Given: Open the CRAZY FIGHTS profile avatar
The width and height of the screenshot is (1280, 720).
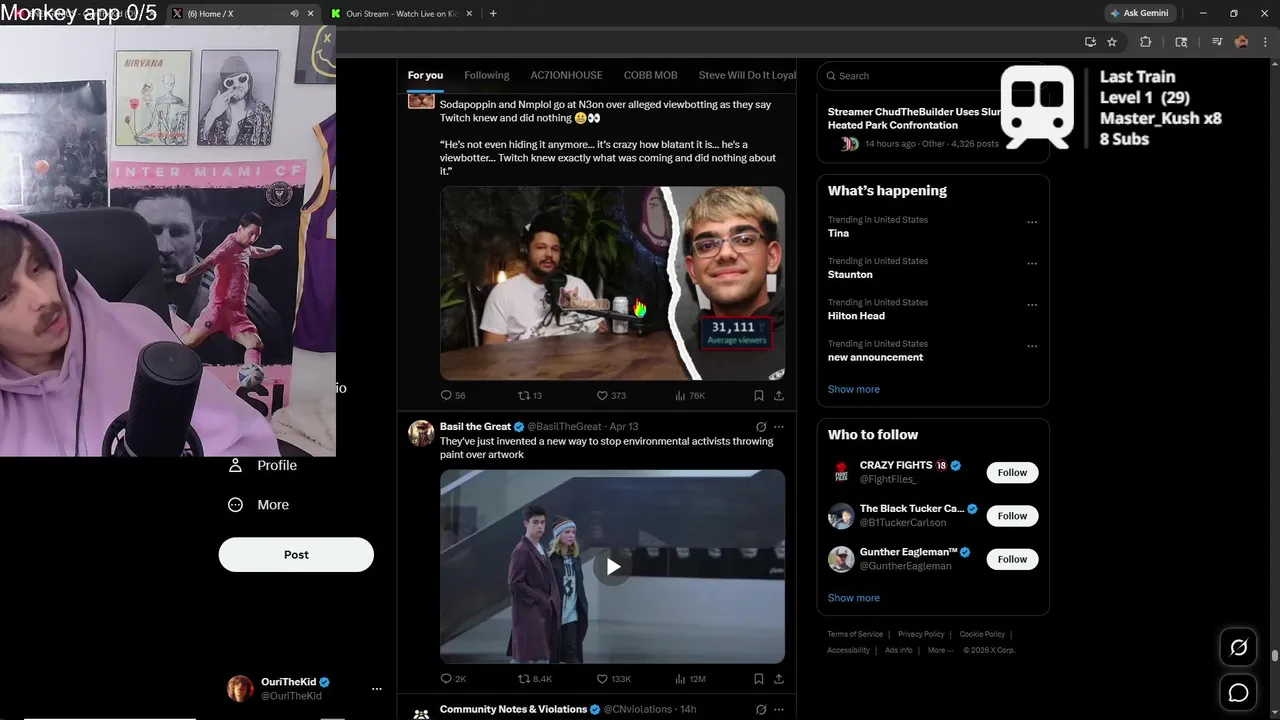Looking at the screenshot, I should (841, 472).
